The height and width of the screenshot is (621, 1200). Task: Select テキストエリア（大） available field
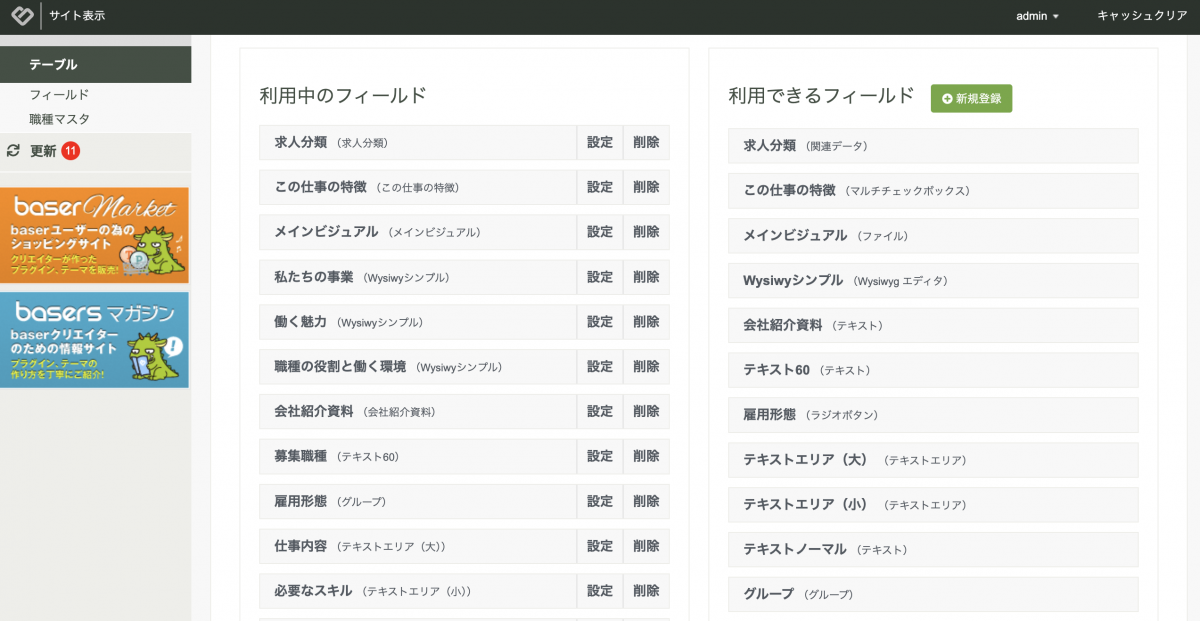click(x=932, y=460)
